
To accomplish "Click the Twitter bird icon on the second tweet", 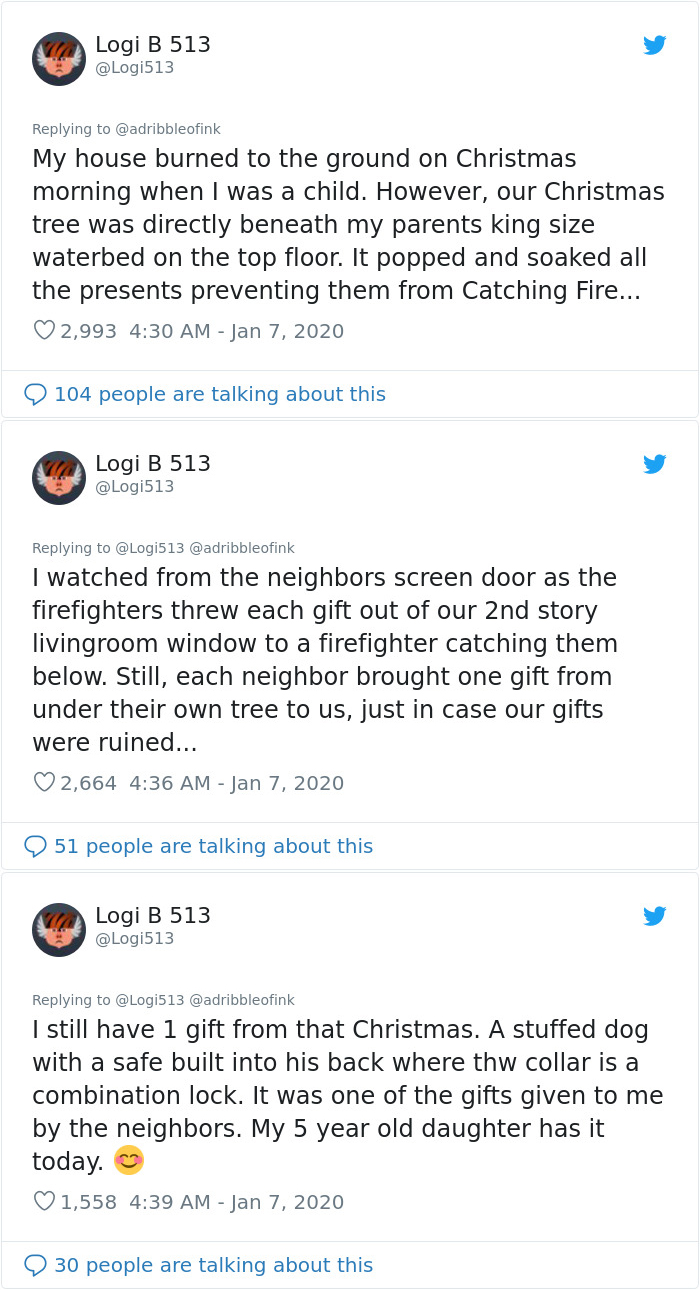I will tap(655, 464).
